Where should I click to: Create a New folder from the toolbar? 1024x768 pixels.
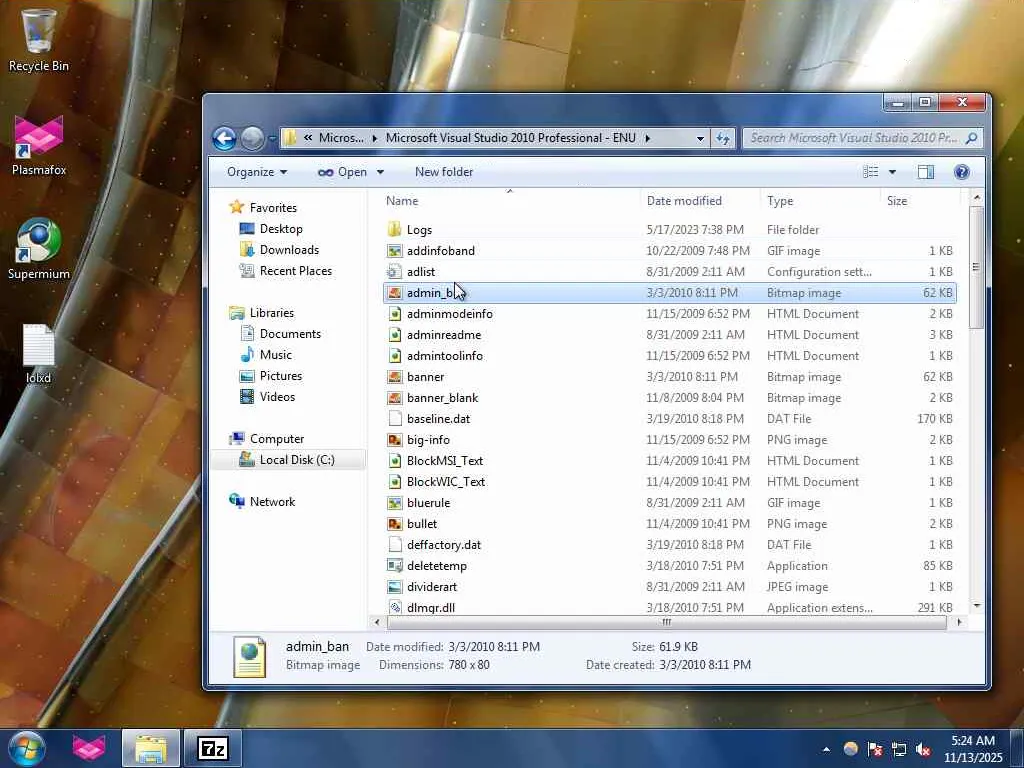[444, 172]
